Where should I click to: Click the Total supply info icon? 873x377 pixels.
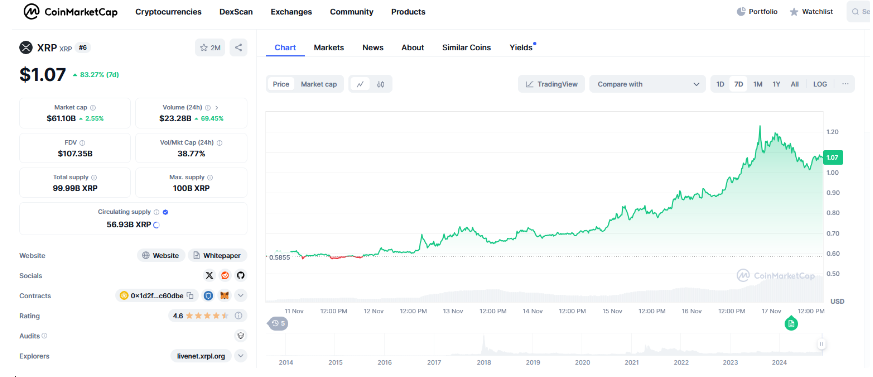[94, 177]
